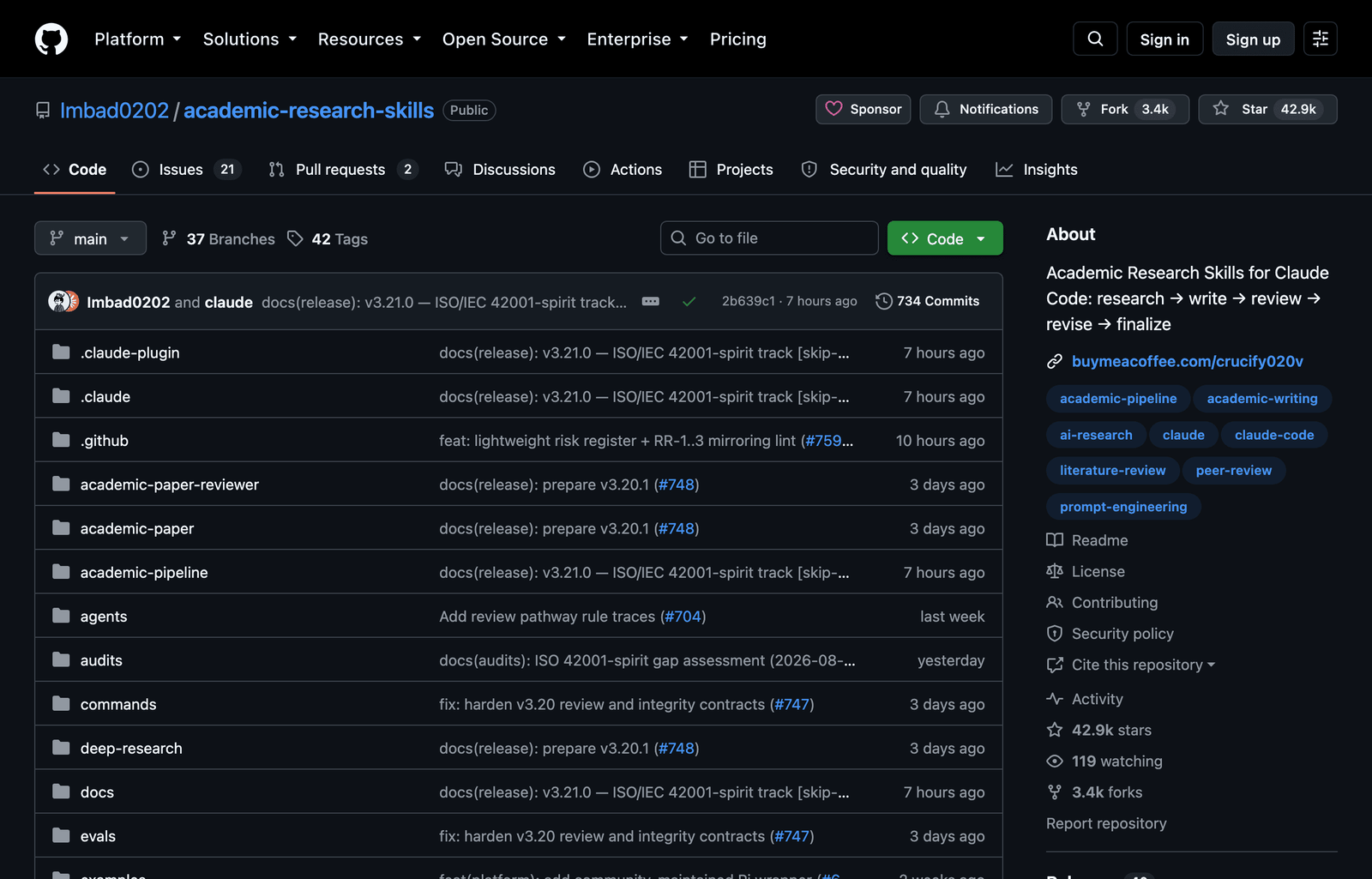The width and height of the screenshot is (1372, 879).
Task: Click folder icon for commands
Action: 61,703
